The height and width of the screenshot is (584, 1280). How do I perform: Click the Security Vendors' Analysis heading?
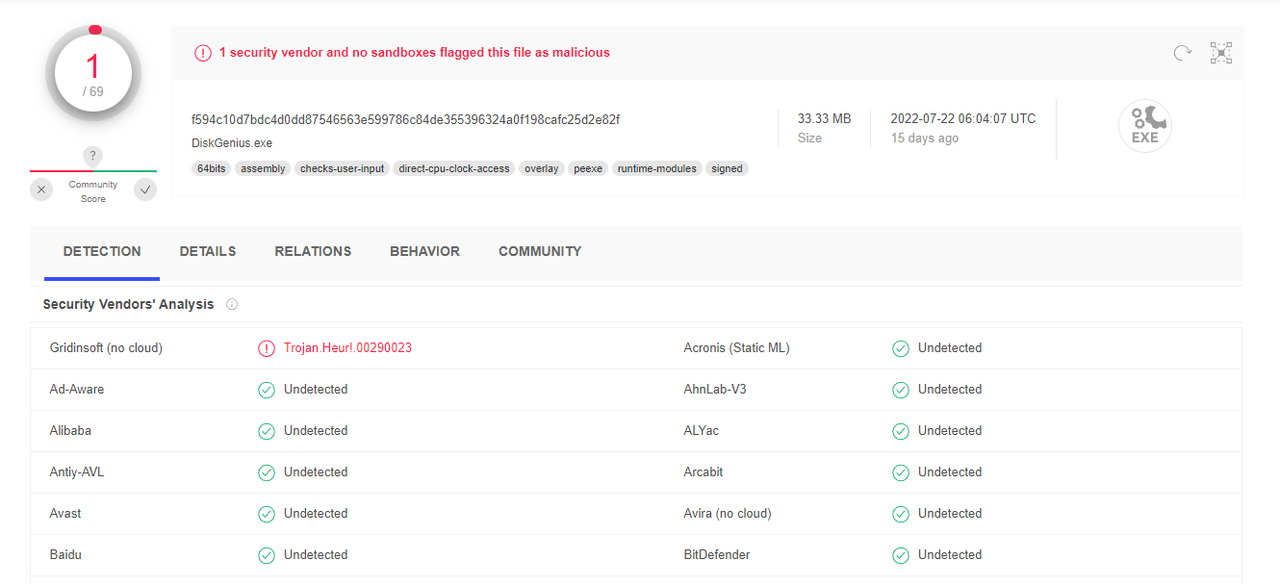click(128, 304)
